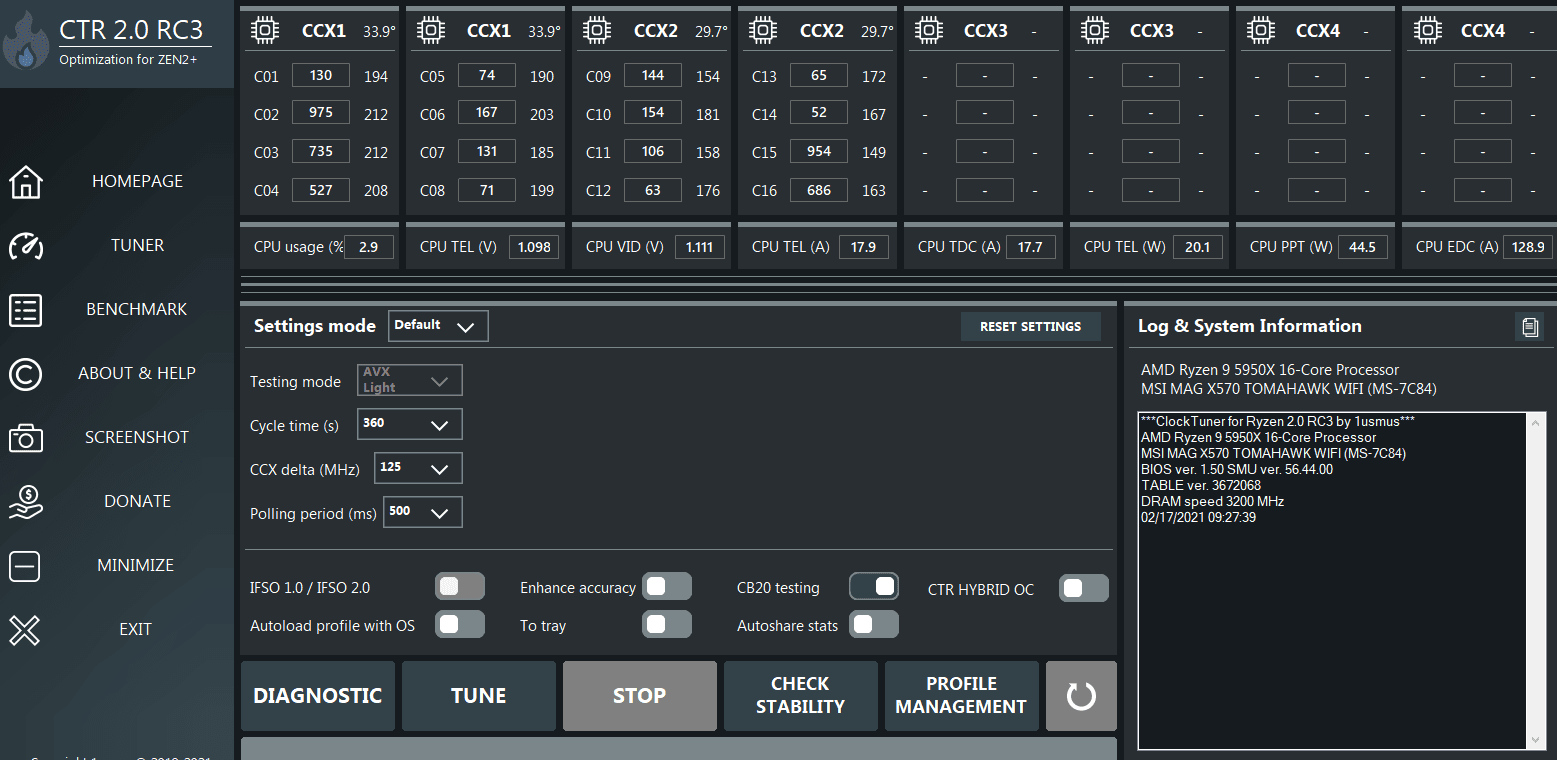The height and width of the screenshot is (760, 1557).
Task: Click the C01 value field 130
Action: pyautogui.click(x=321, y=75)
